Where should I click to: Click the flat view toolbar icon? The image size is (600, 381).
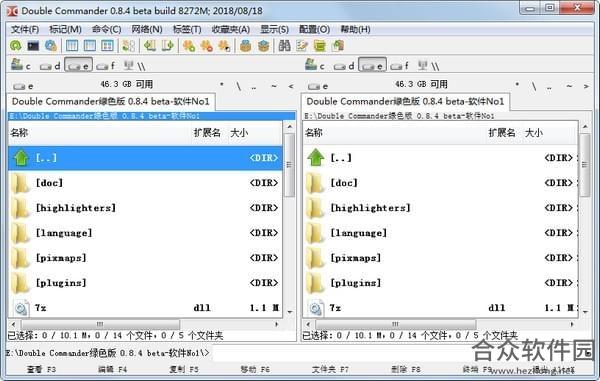[x=129, y=46]
